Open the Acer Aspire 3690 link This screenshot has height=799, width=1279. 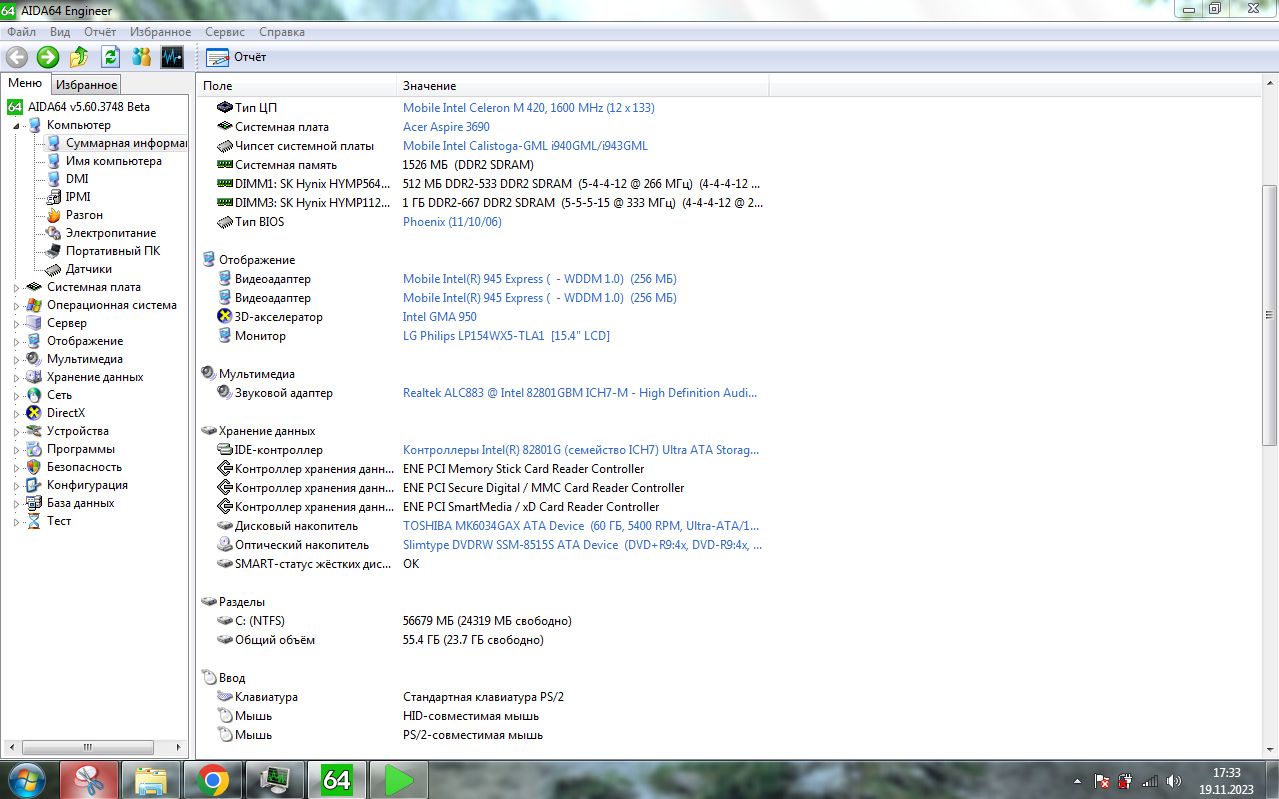(x=446, y=127)
